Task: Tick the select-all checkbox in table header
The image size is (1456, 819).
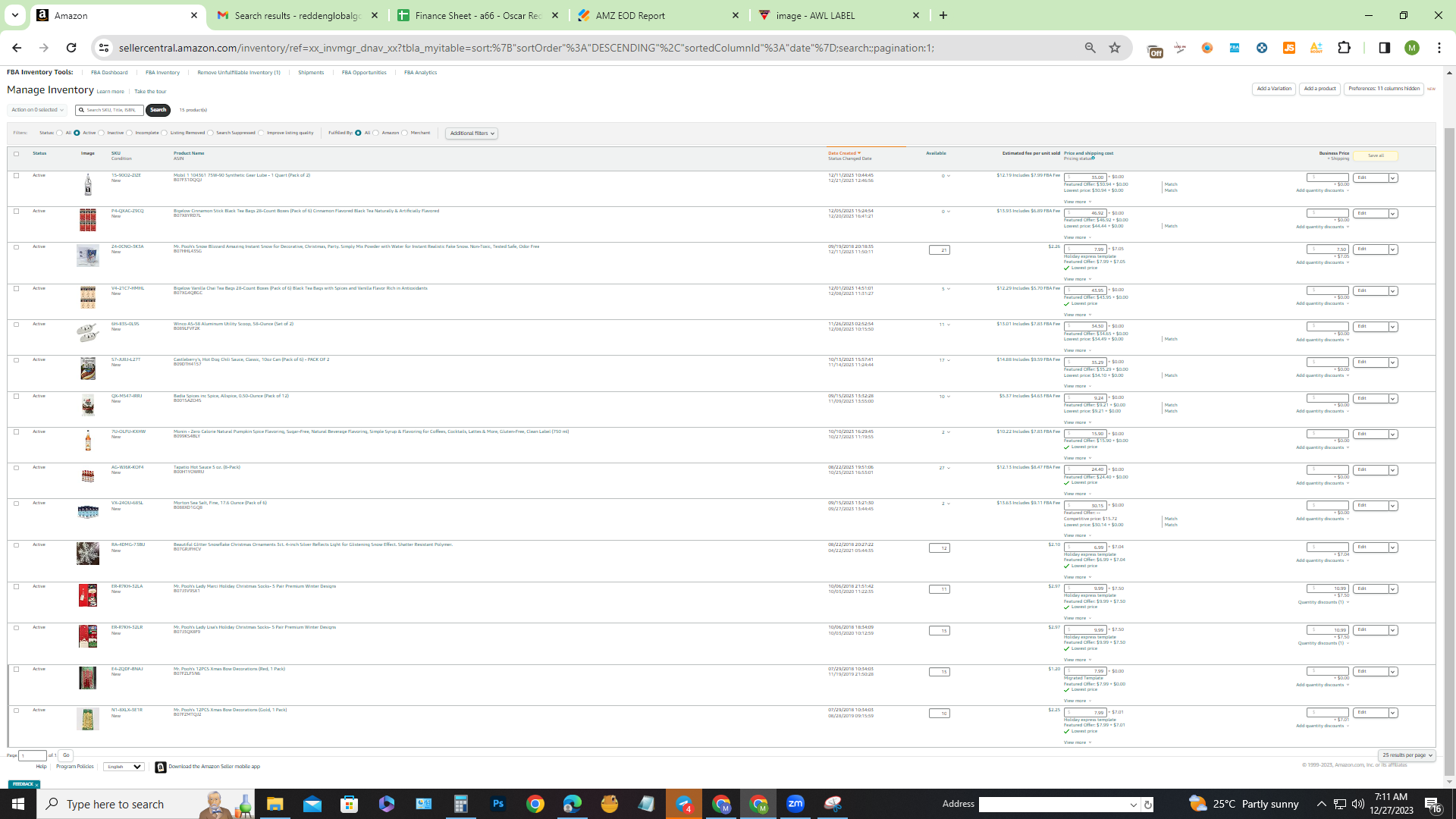Action: pos(16,154)
